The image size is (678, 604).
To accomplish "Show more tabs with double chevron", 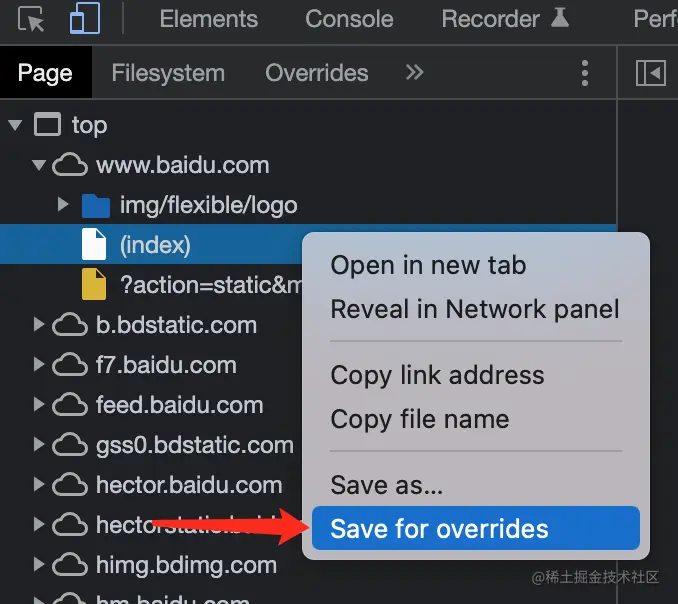I will coord(414,73).
